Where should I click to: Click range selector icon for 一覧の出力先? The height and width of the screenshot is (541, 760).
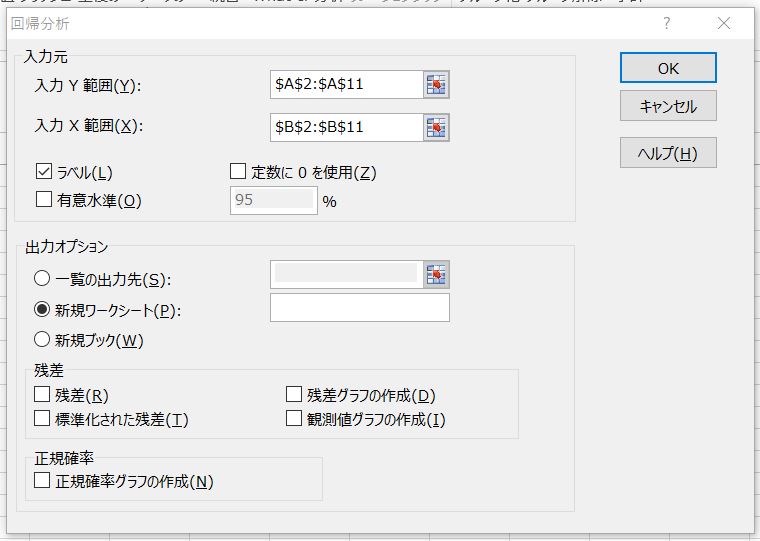pyautogui.click(x=436, y=275)
